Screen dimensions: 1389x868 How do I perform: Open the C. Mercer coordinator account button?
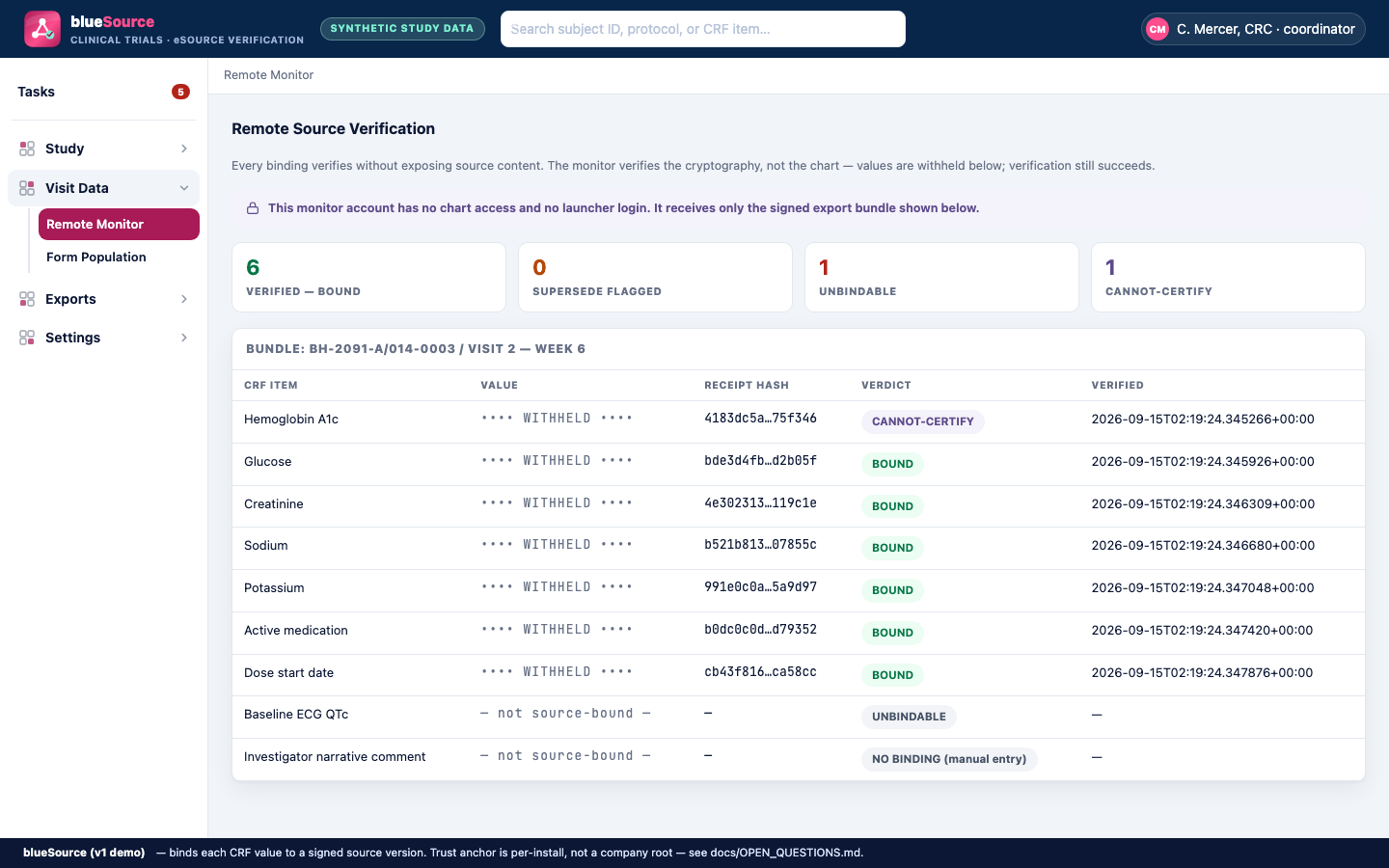[1253, 29]
